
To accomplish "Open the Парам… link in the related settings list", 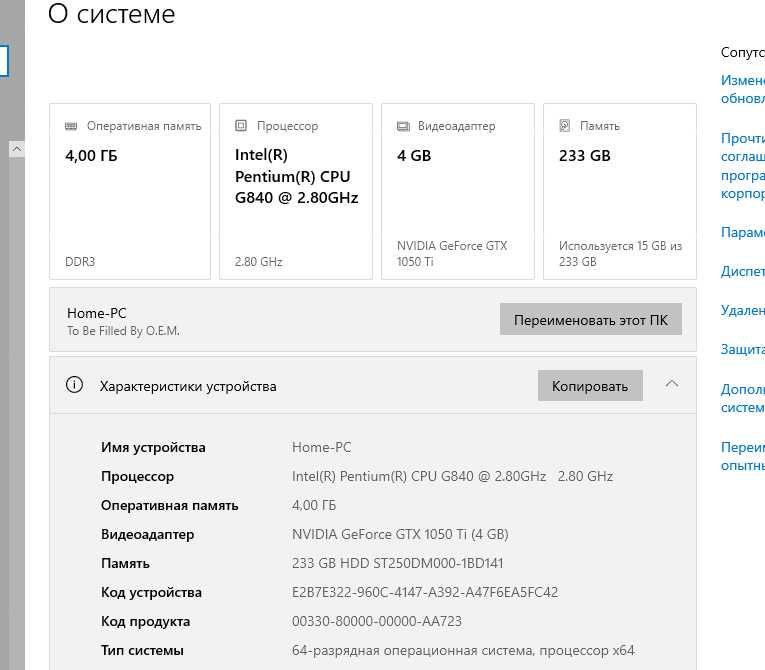I will coord(743,232).
